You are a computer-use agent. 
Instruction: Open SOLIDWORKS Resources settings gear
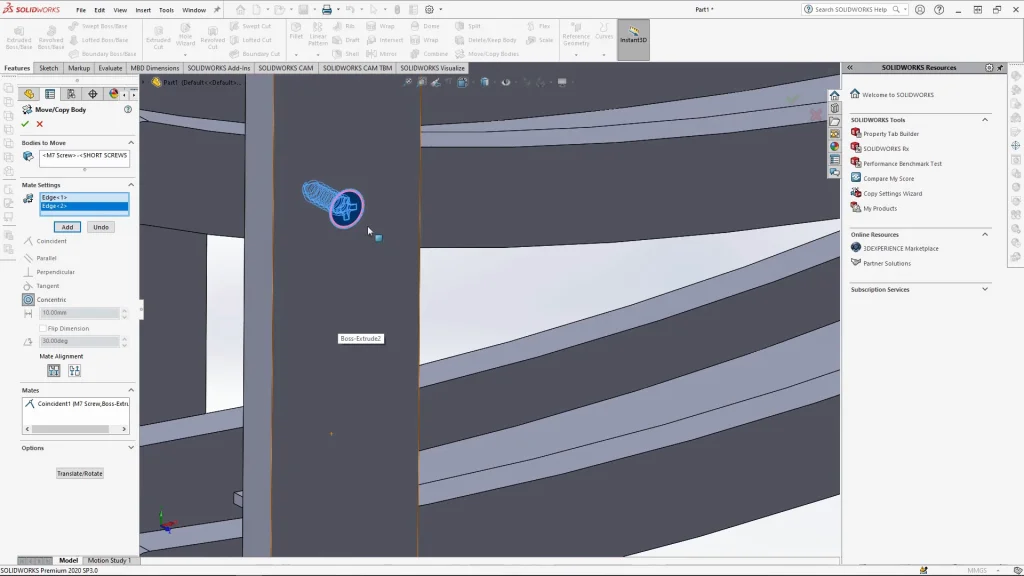pyautogui.click(x=989, y=68)
